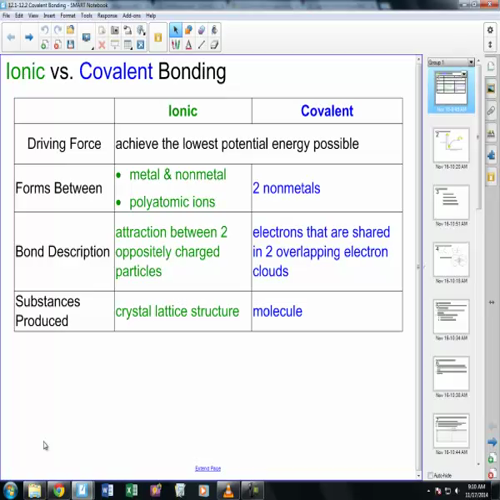Select the Text tool
This screenshot has width=500, height=500.
(189, 44)
